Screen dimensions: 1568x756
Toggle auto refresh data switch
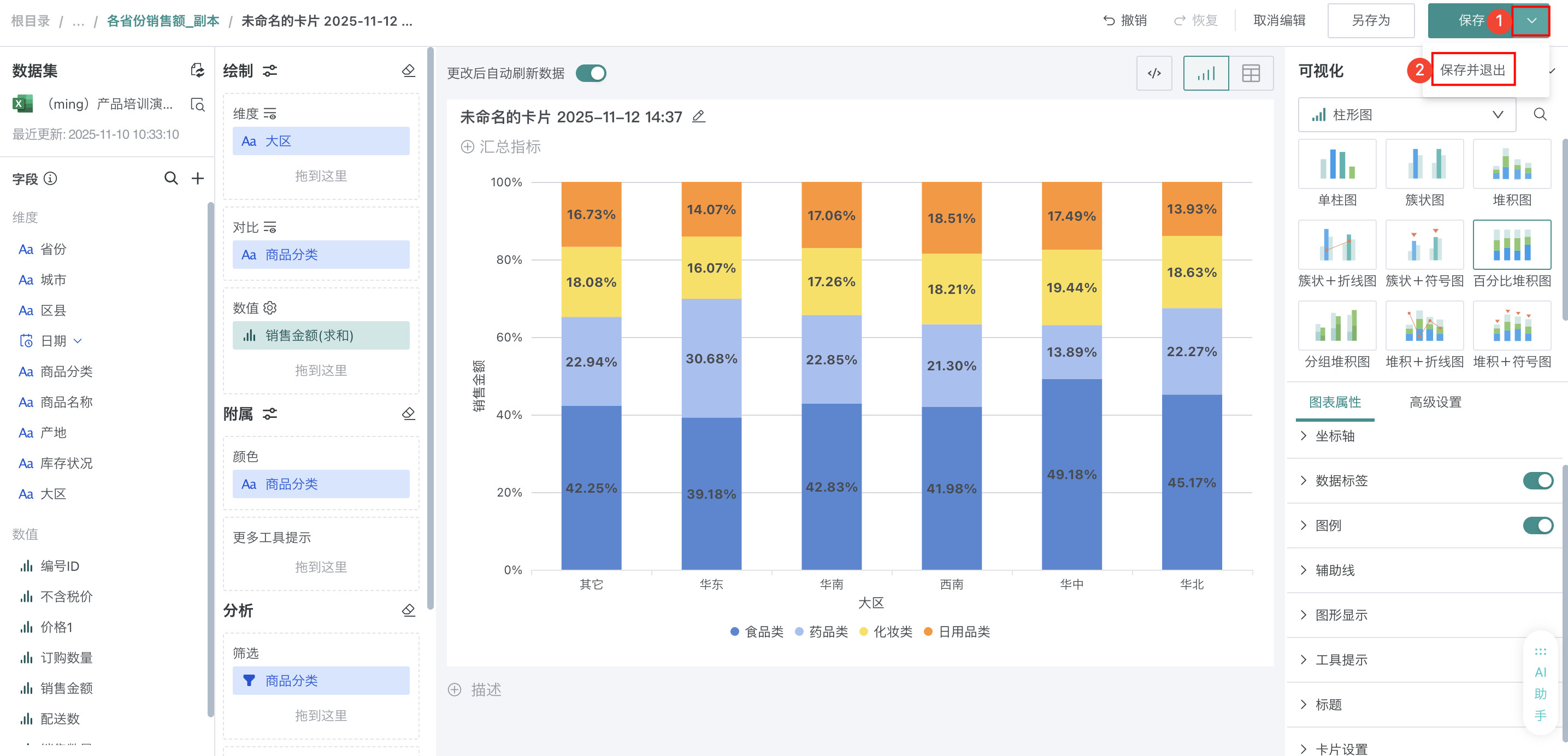point(591,74)
